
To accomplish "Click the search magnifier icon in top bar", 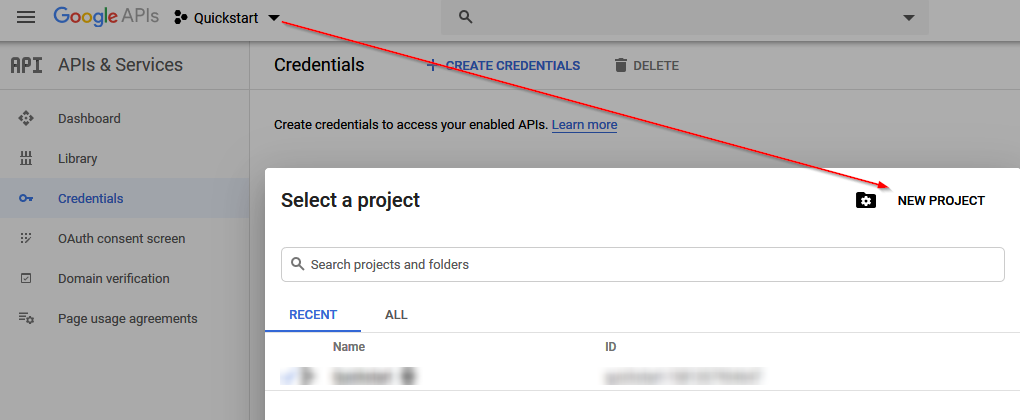I will pos(465,17).
